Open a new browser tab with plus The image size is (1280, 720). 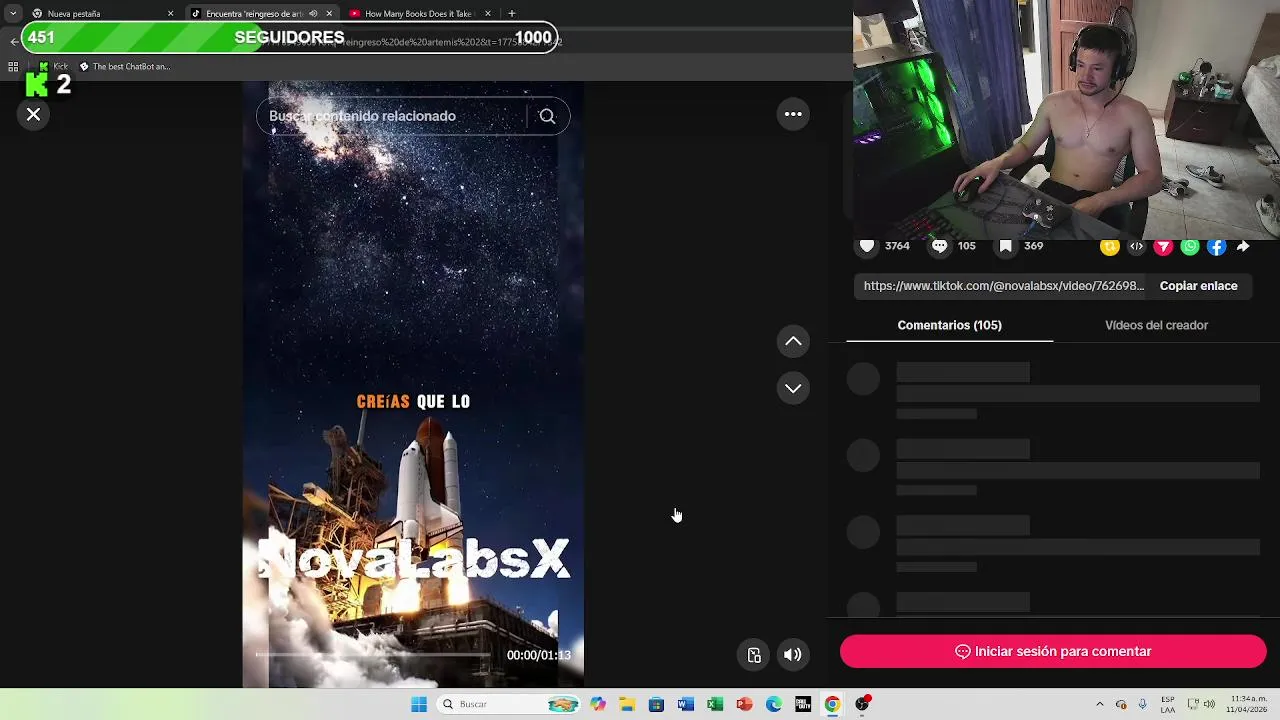(512, 14)
